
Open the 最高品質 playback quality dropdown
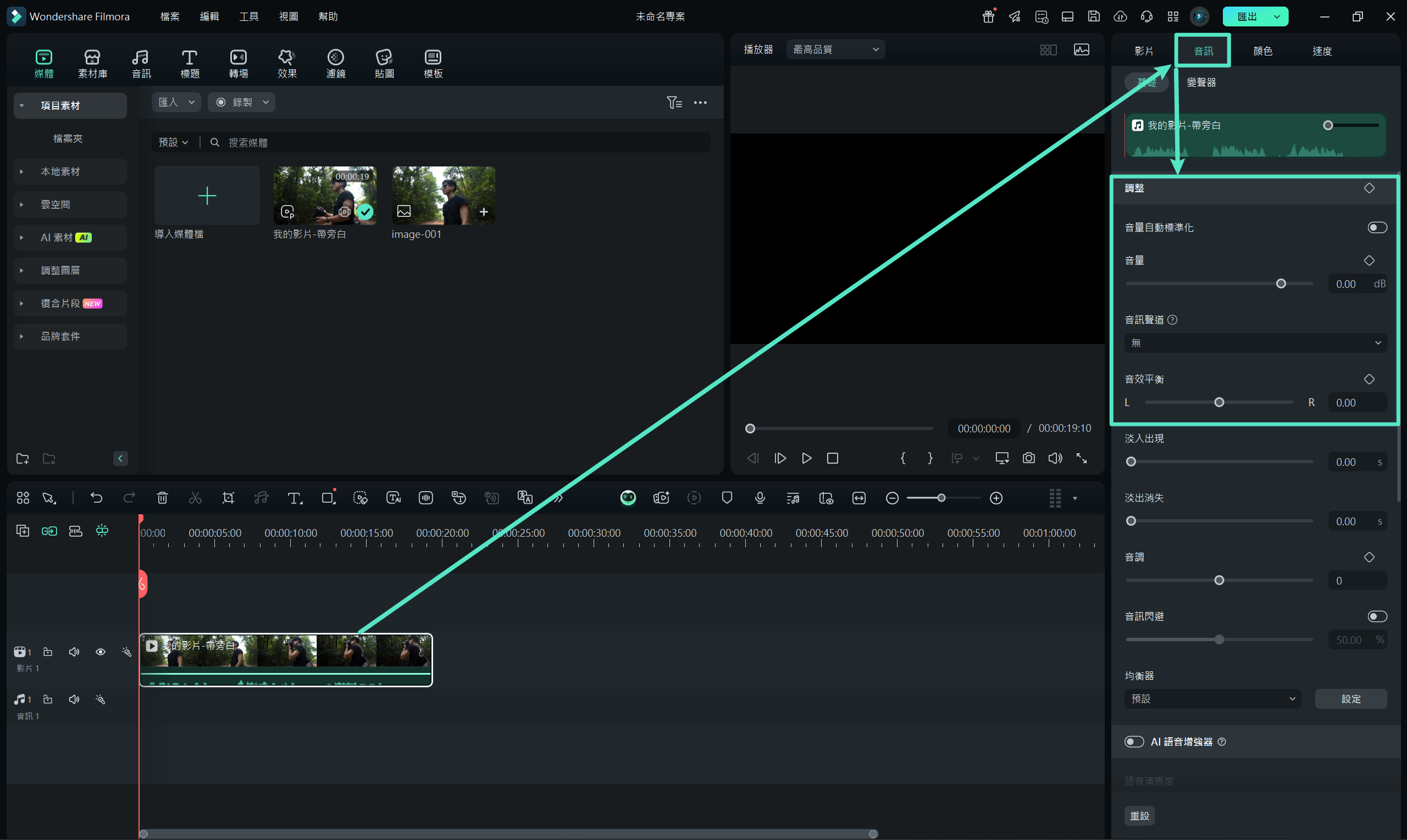(x=835, y=50)
